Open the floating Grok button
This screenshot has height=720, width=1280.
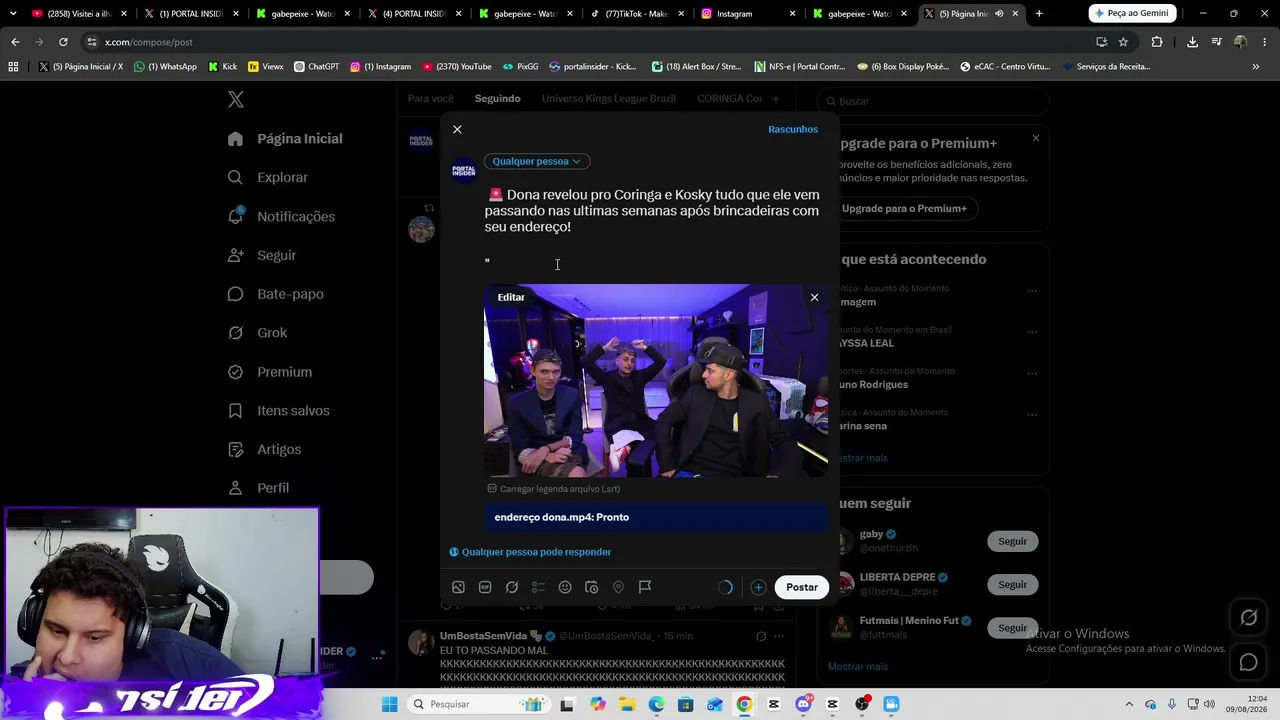[x=1249, y=618]
